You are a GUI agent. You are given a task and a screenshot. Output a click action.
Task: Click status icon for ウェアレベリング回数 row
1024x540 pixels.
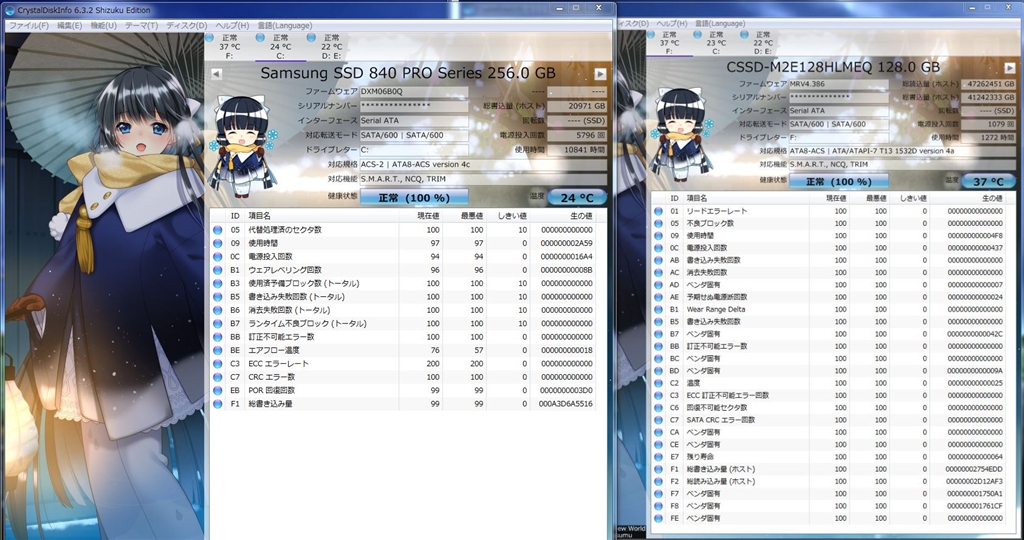(217, 270)
